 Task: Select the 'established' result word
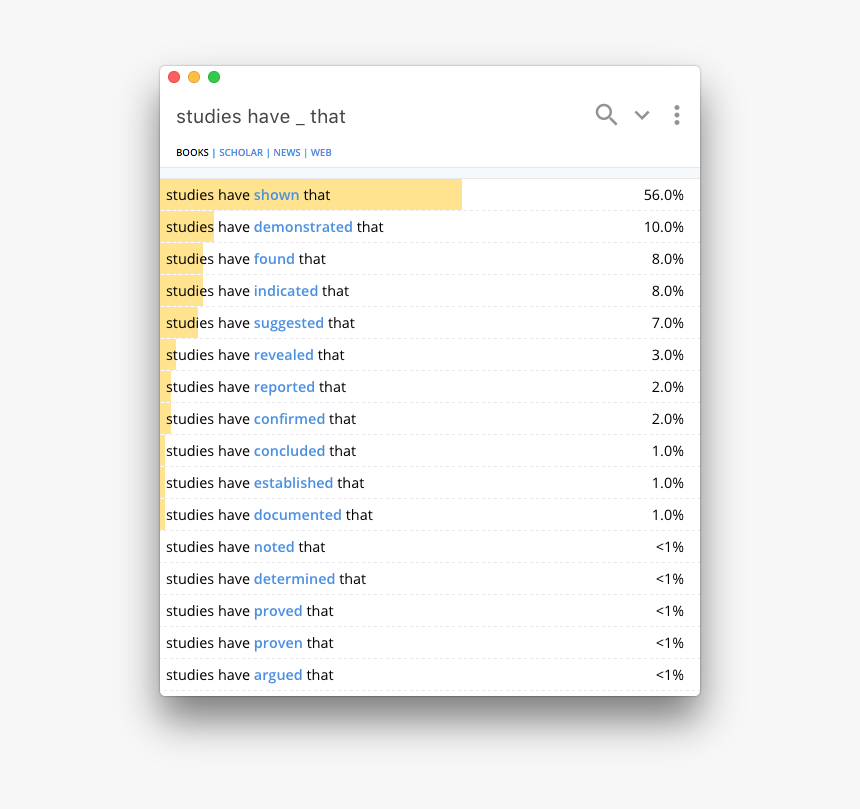(293, 483)
